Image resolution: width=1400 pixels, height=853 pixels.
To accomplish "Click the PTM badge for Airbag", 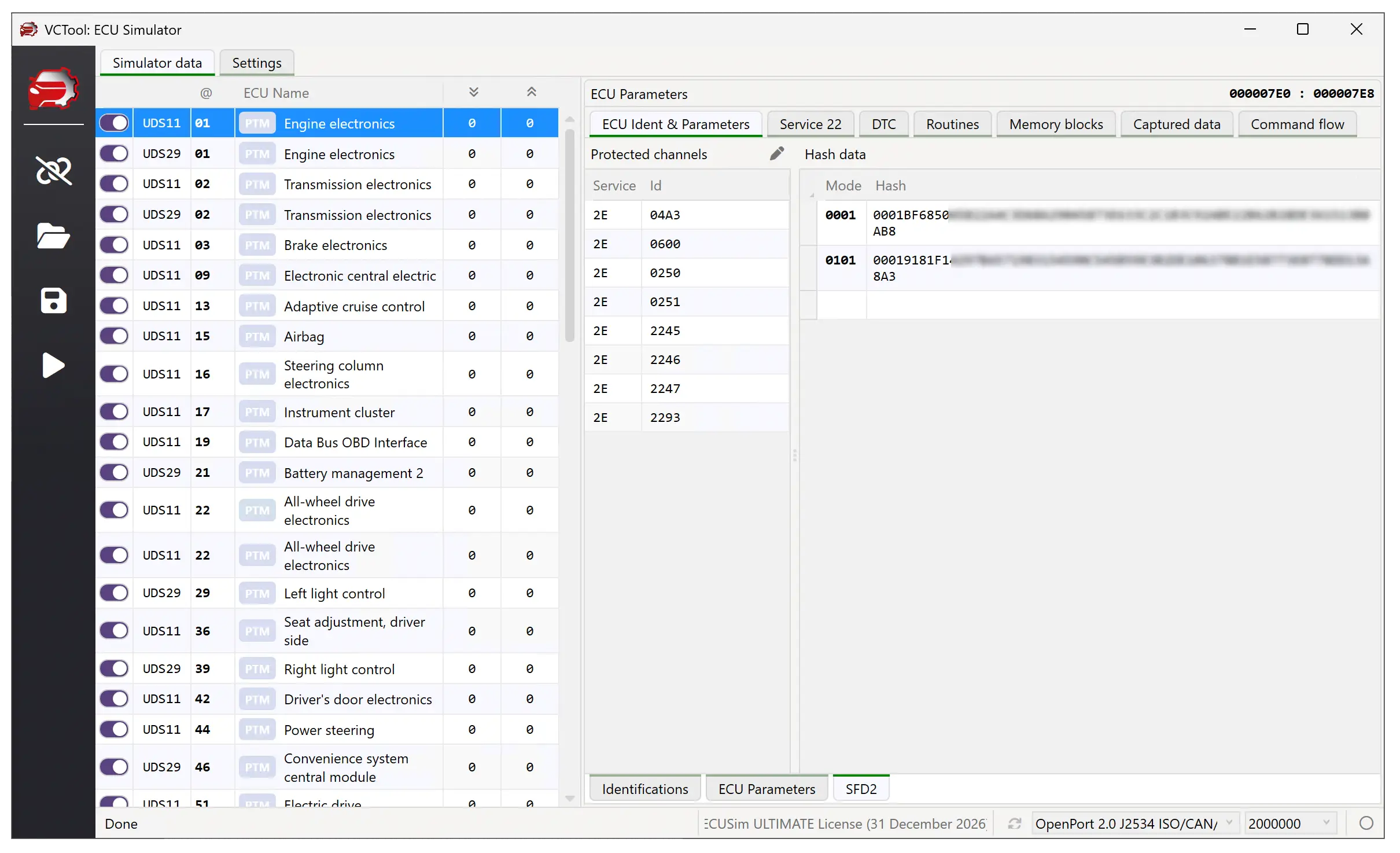I will click(x=257, y=337).
